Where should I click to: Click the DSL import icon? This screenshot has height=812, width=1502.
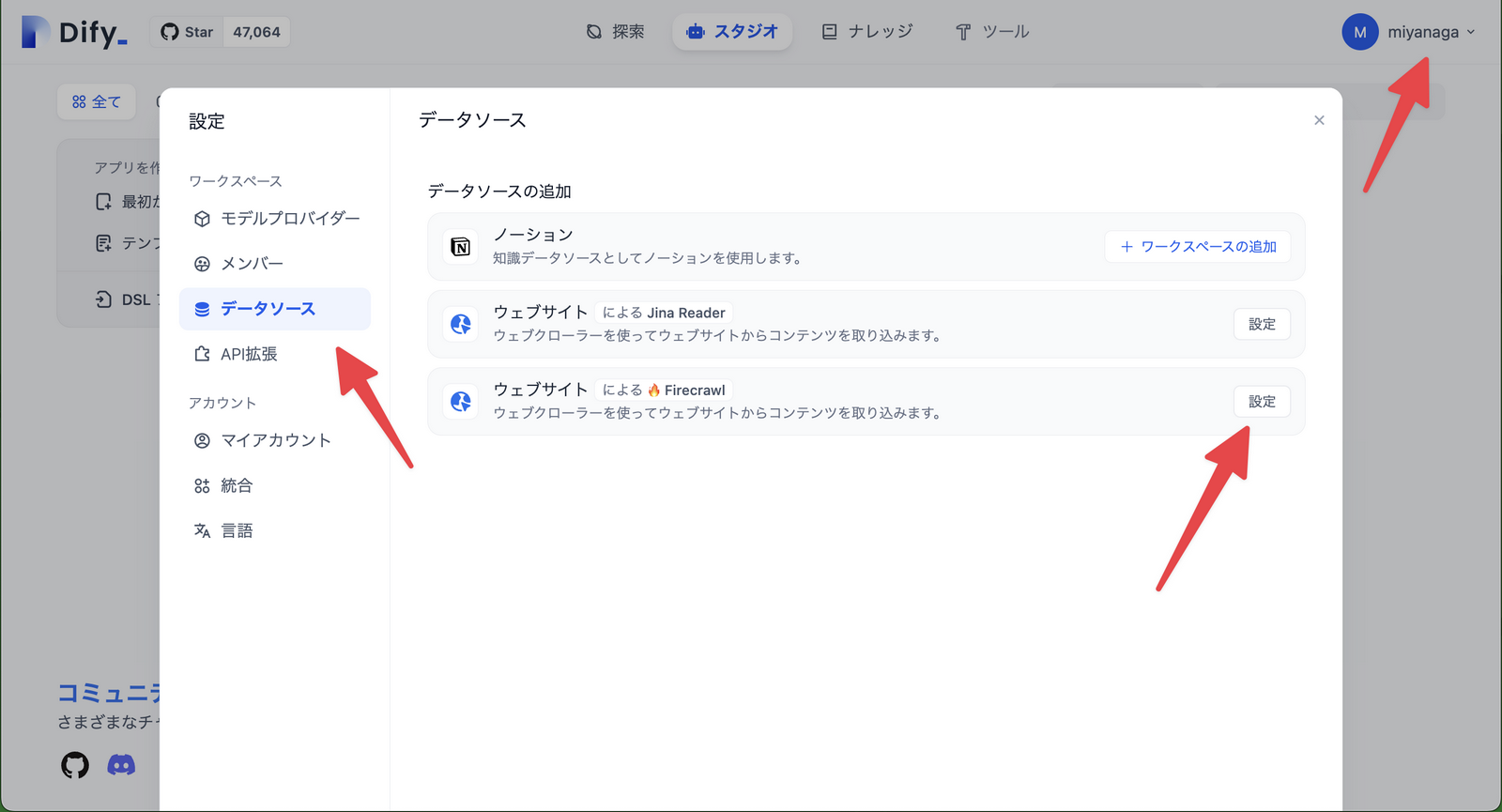tap(103, 299)
